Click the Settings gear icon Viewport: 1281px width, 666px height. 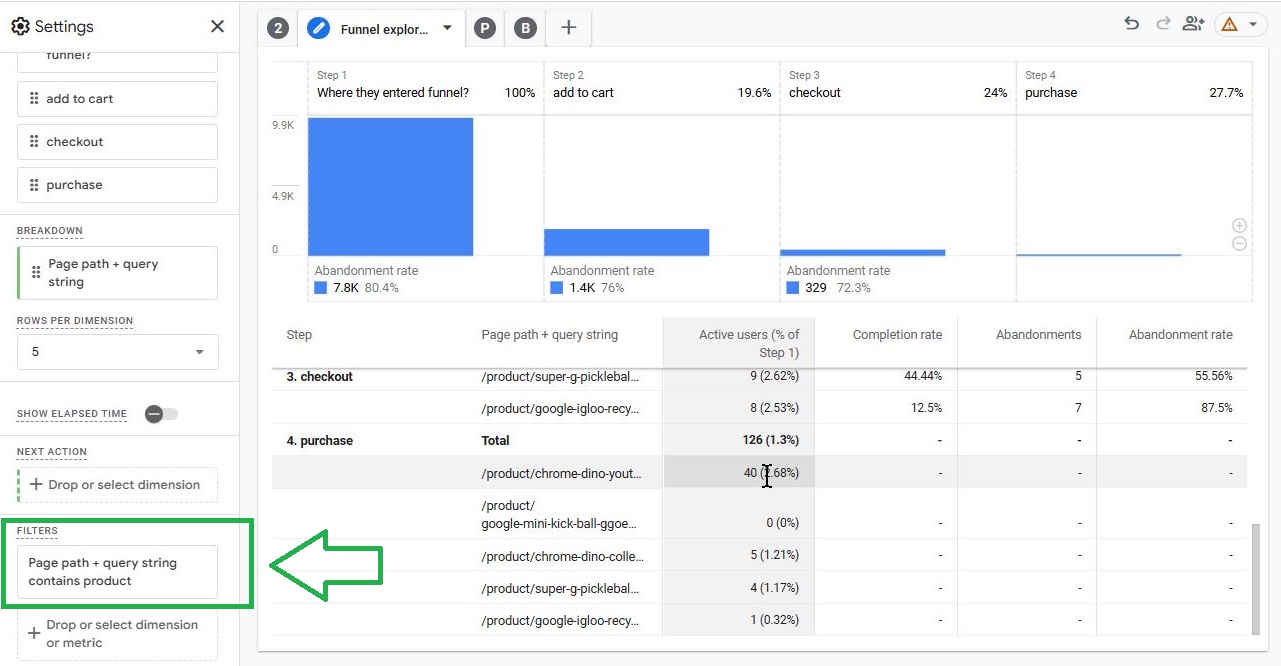[x=20, y=26]
